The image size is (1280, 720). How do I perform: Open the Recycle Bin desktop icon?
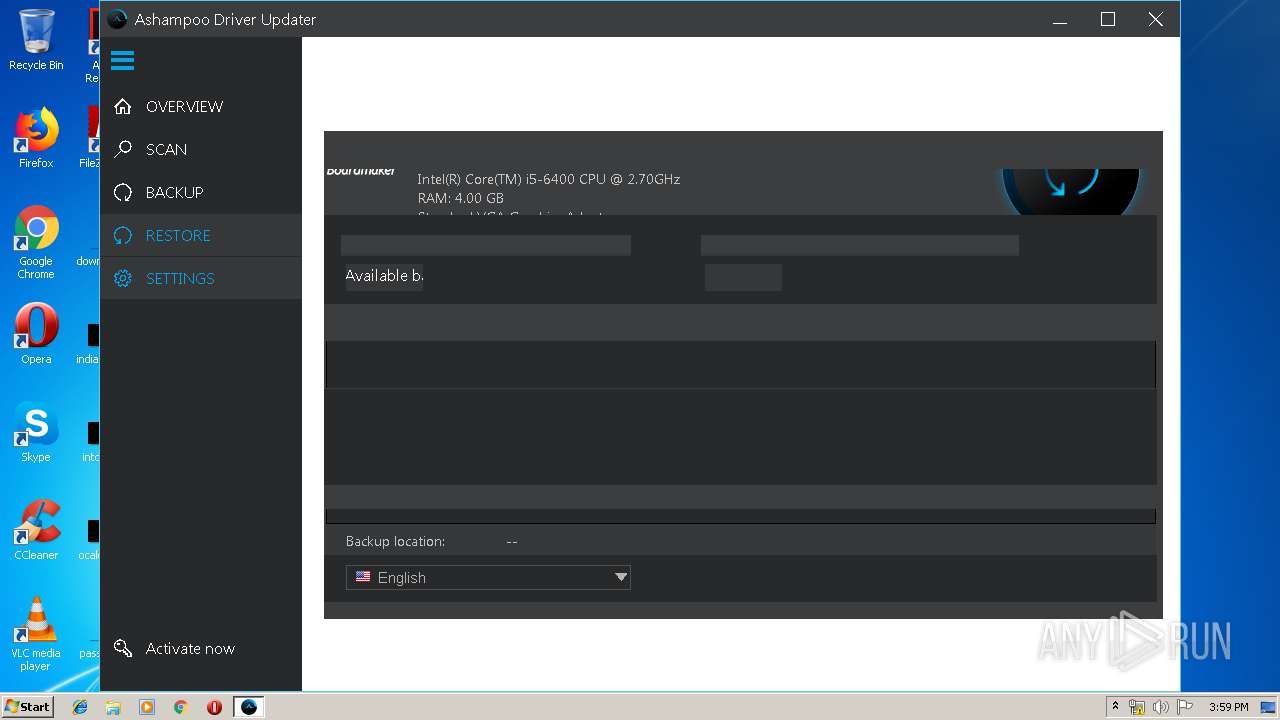pos(36,40)
